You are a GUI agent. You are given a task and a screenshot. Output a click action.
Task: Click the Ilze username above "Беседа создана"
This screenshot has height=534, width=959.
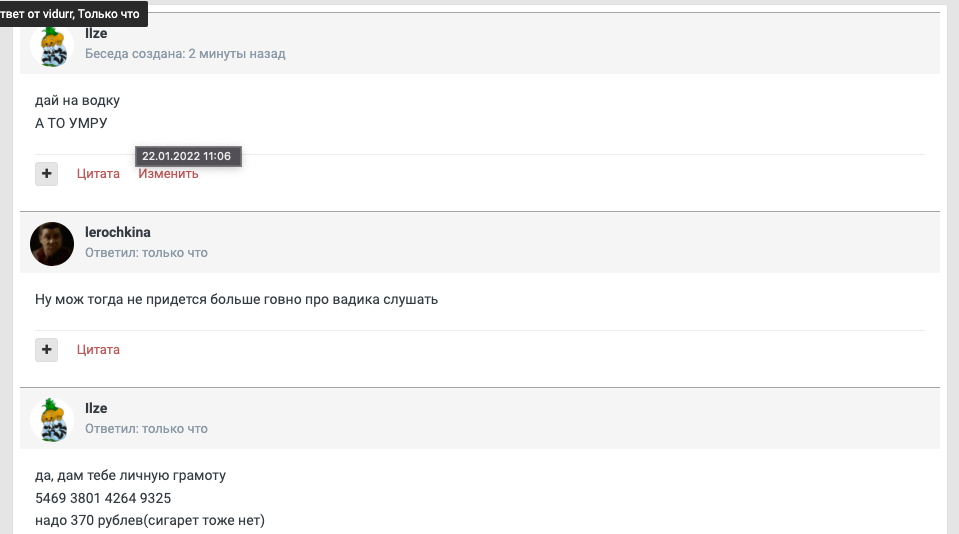96,34
